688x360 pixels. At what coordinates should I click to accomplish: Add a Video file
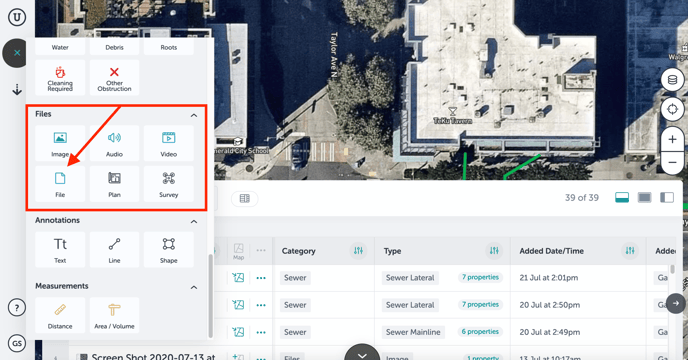(x=168, y=144)
